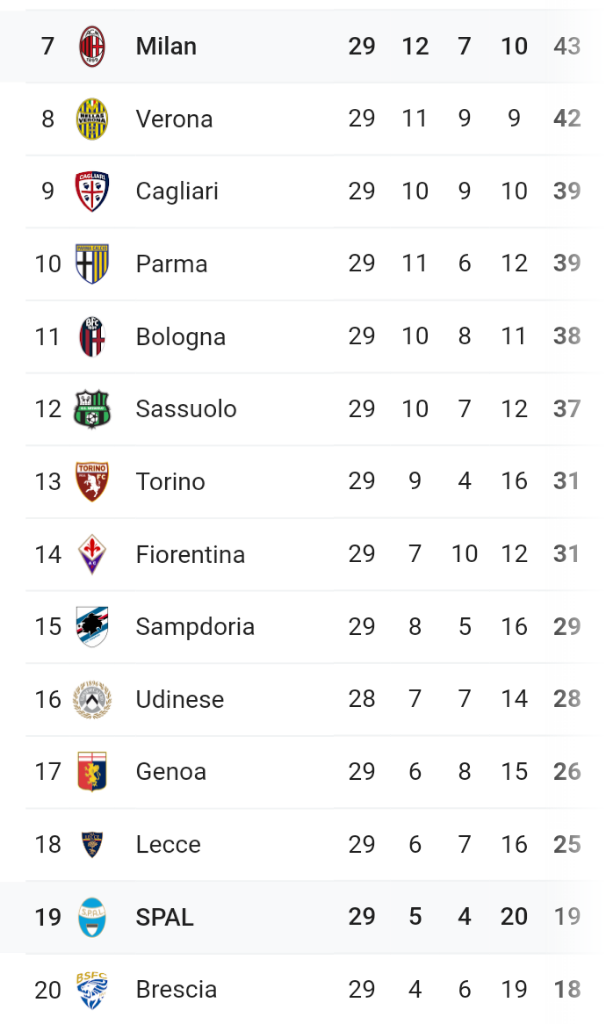The image size is (604, 1024).
Task: Click the Sassuolo club crest
Action: pyautogui.click(x=92, y=409)
